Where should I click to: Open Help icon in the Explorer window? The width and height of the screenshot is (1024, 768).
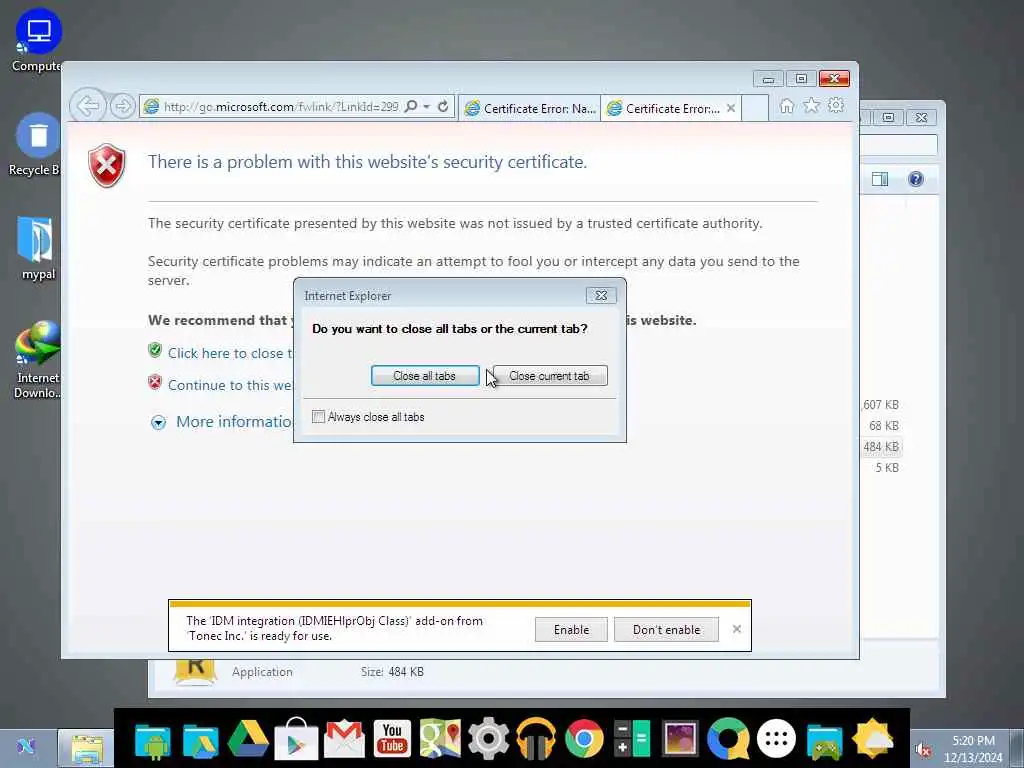(x=916, y=179)
